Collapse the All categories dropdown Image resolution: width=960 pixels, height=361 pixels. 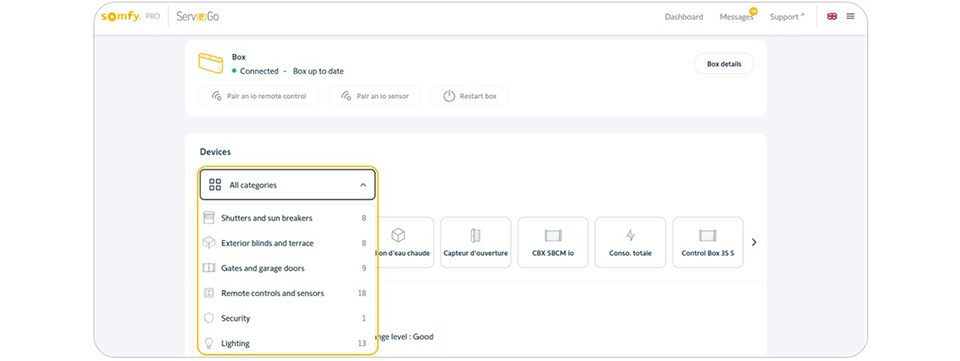coord(363,185)
